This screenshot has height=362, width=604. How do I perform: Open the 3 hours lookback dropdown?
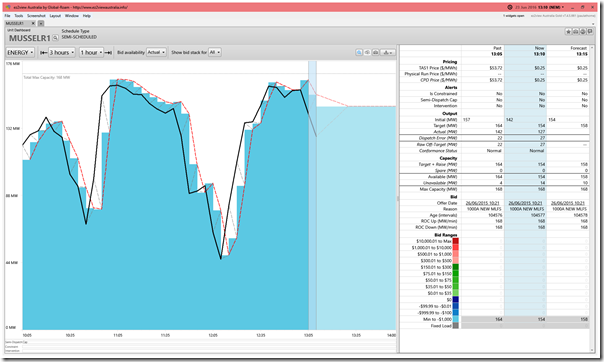pos(62,52)
